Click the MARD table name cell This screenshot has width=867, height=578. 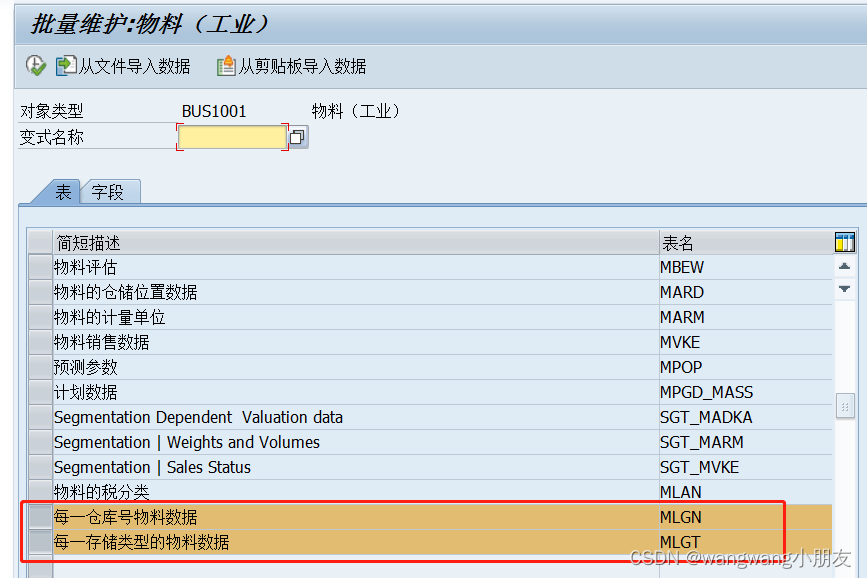pos(746,291)
